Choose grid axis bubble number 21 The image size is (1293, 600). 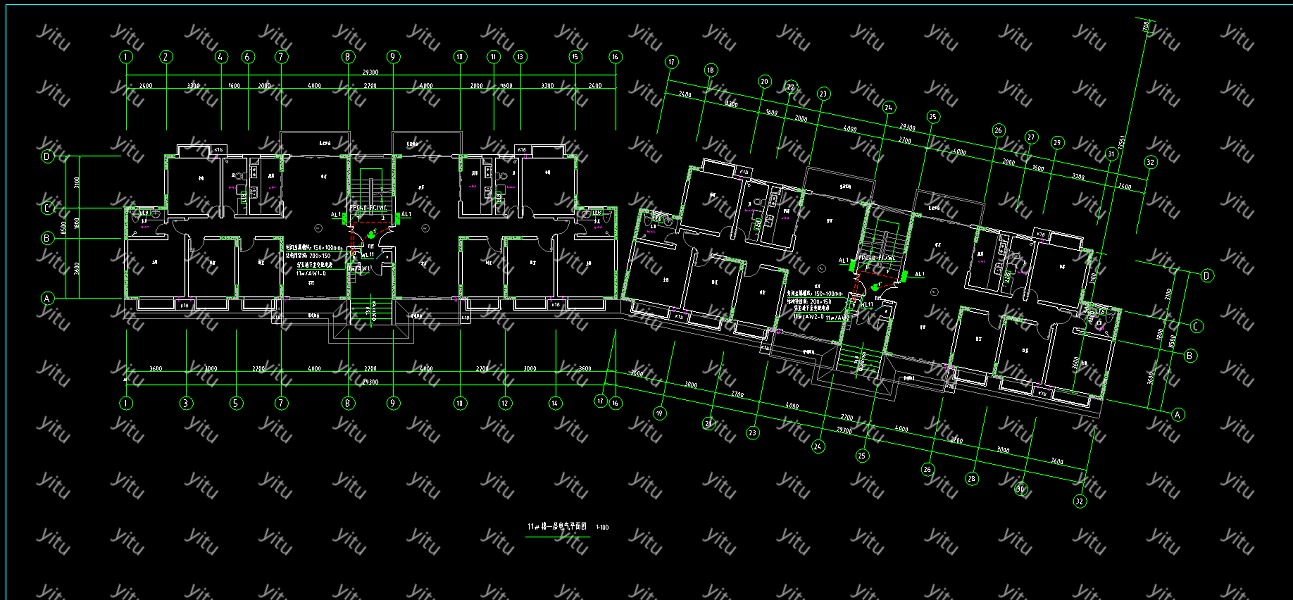708,423
